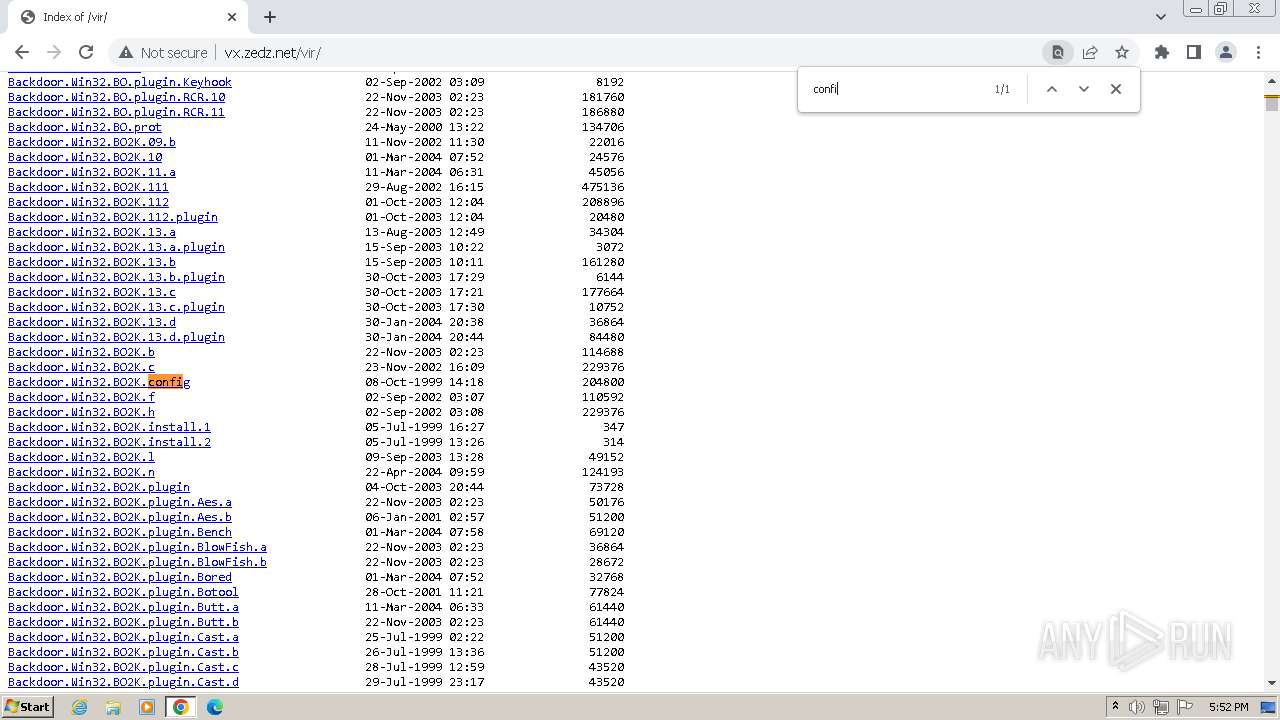Click the address bar URL
The width and height of the screenshot is (1280, 720).
tap(272, 52)
